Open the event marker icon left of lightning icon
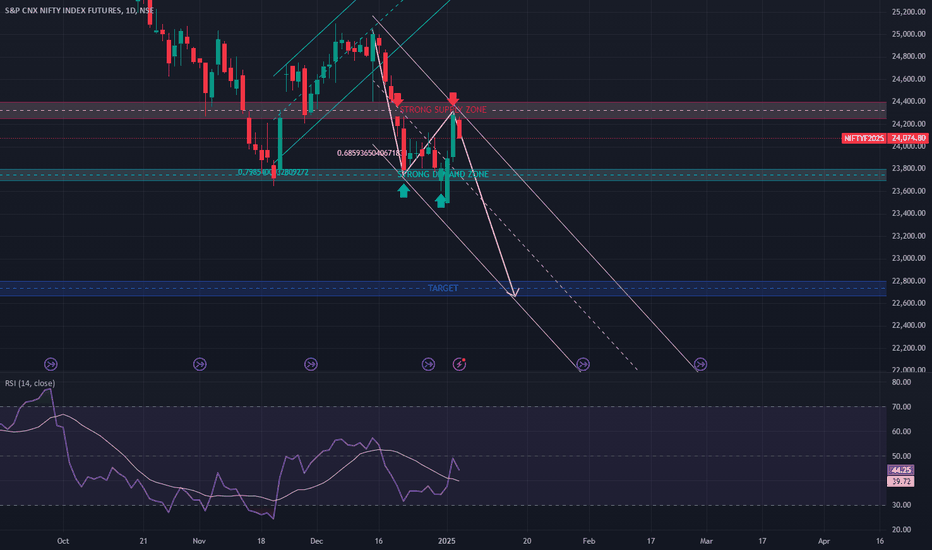The height and width of the screenshot is (550, 932). [428, 364]
